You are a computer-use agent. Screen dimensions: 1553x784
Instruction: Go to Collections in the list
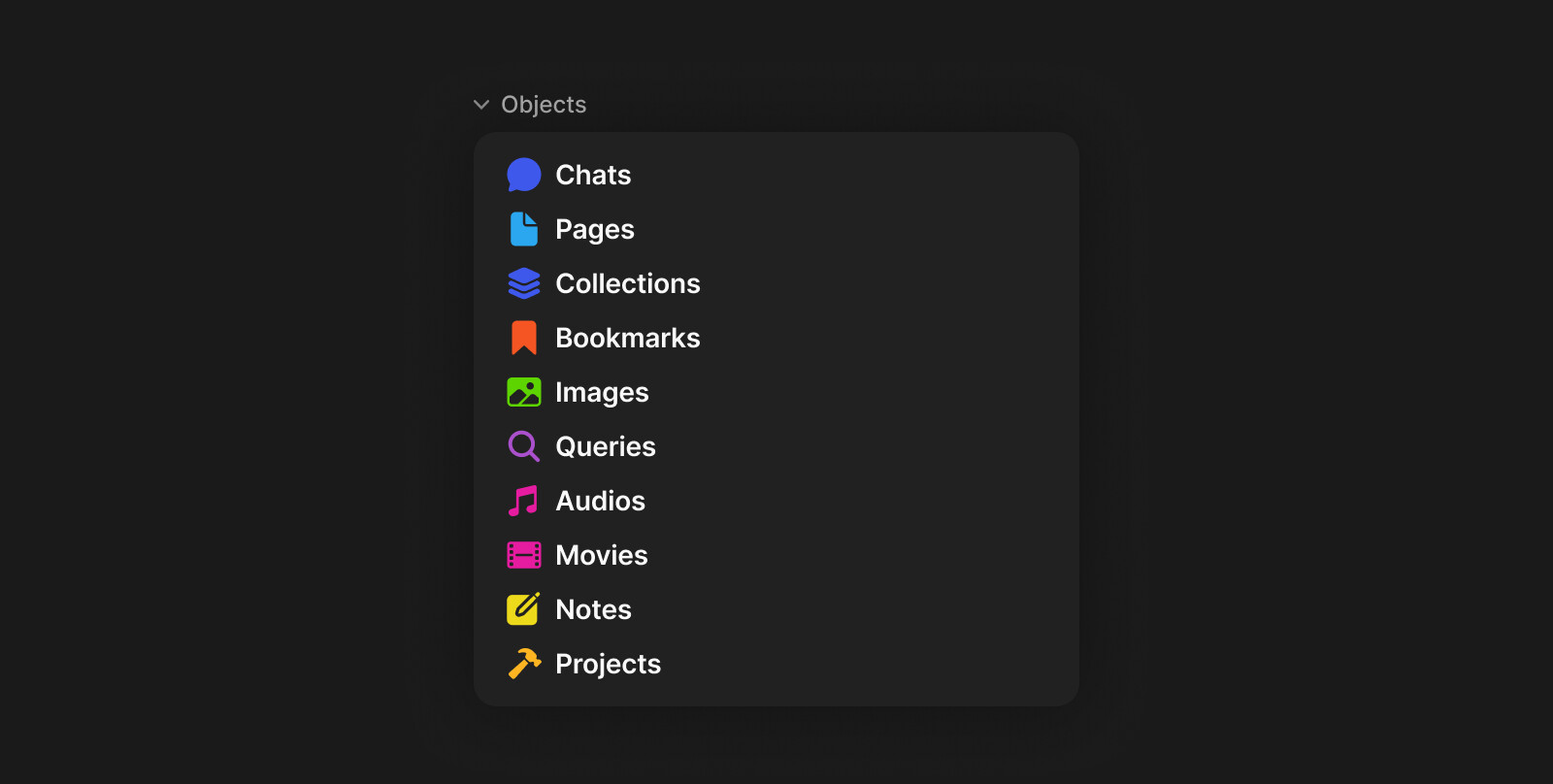click(x=628, y=283)
